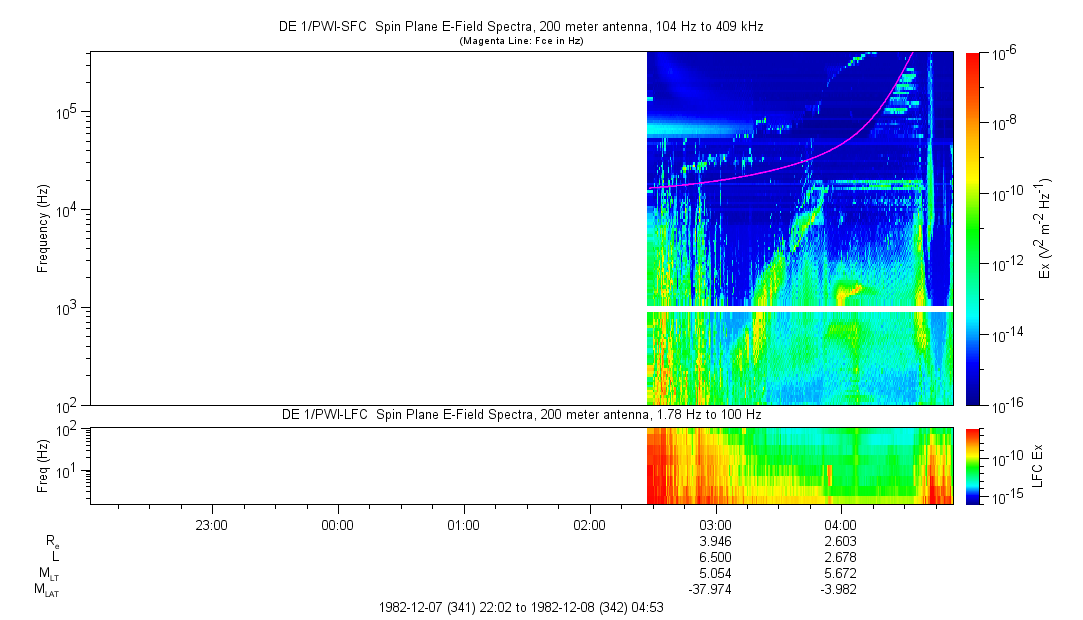Select the 00:00 time axis label
The height and width of the screenshot is (620, 1083).
(338, 525)
